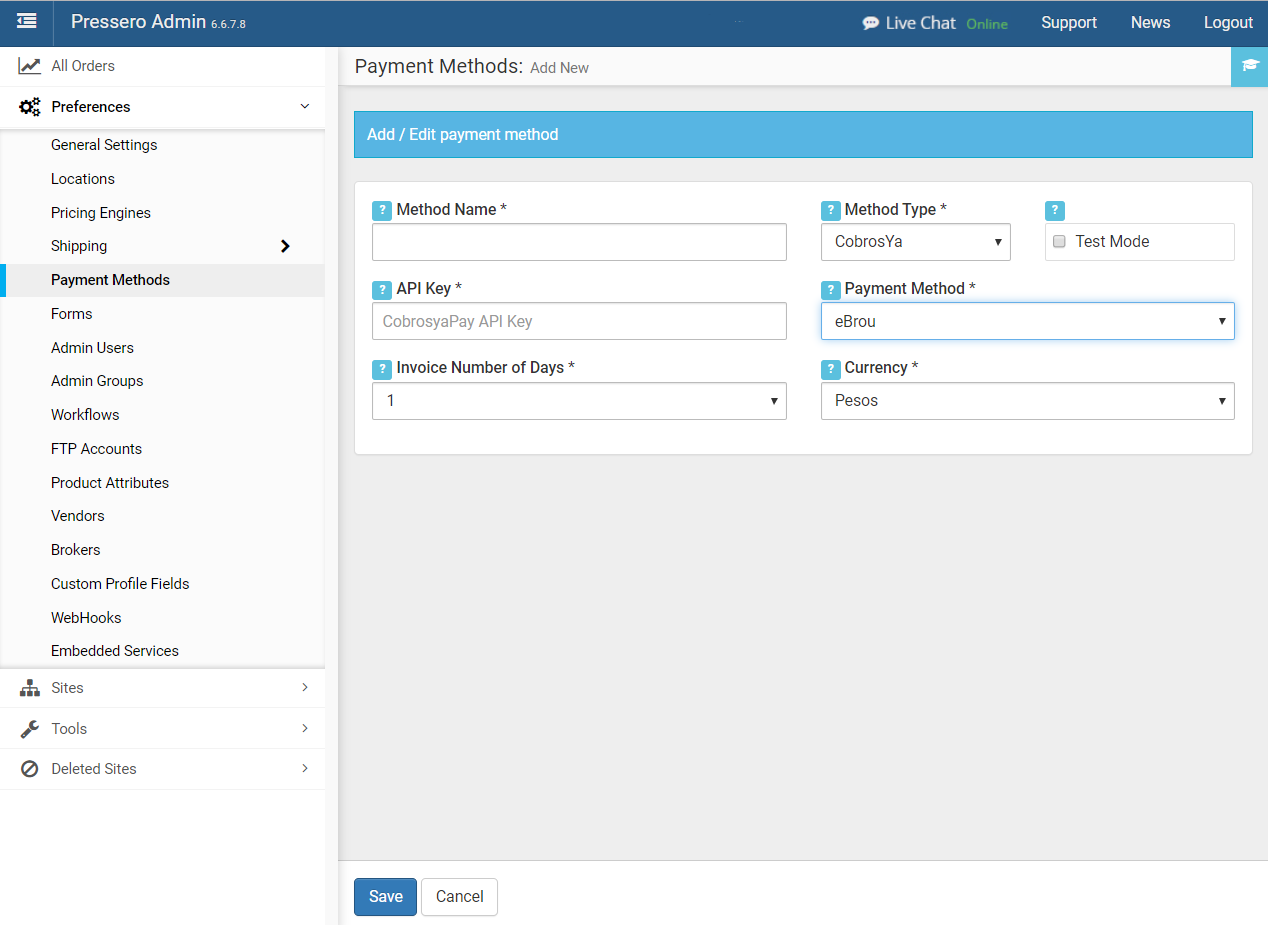
Task: Toggle the sidebar menu hamburger icon
Action: 27,21
